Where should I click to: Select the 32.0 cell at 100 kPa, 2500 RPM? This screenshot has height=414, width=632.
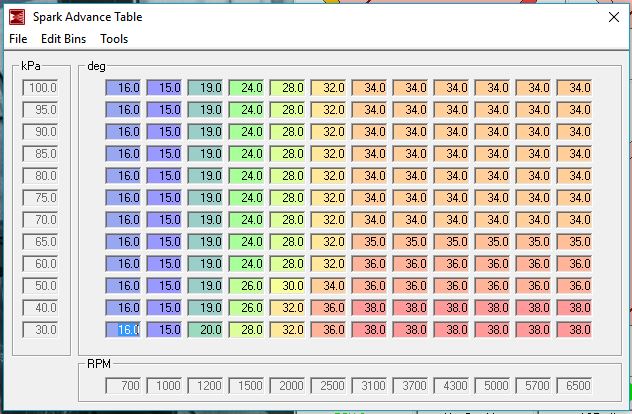click(x=328, y=87)
